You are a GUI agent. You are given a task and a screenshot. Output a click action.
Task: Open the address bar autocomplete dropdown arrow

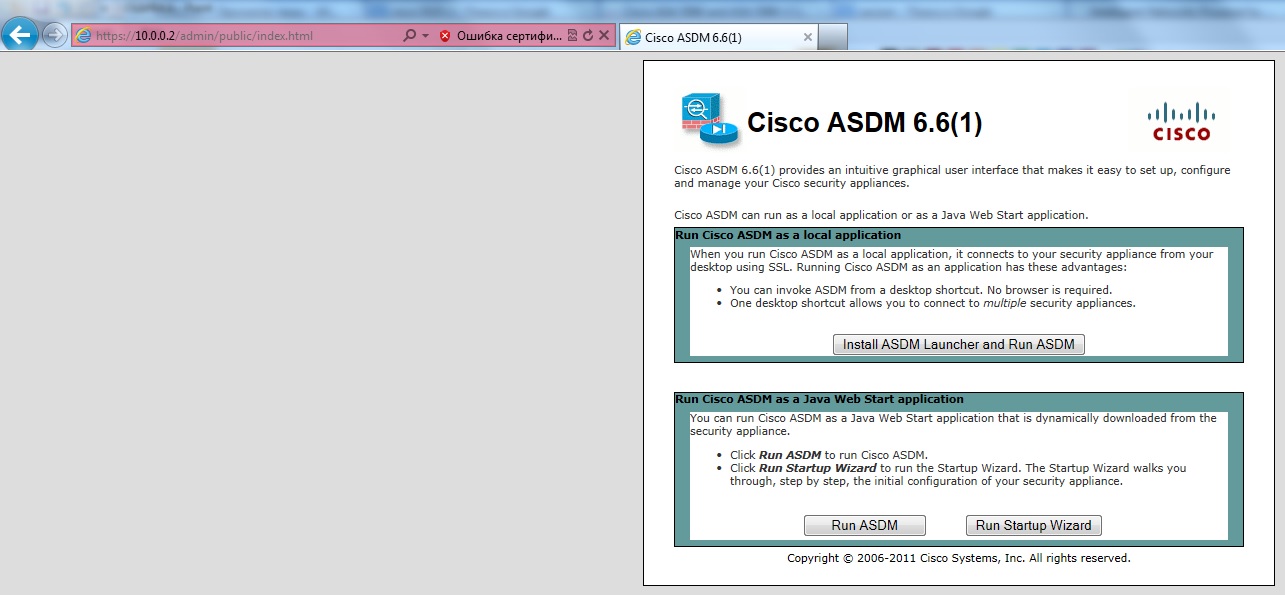[x=425, y=36]
